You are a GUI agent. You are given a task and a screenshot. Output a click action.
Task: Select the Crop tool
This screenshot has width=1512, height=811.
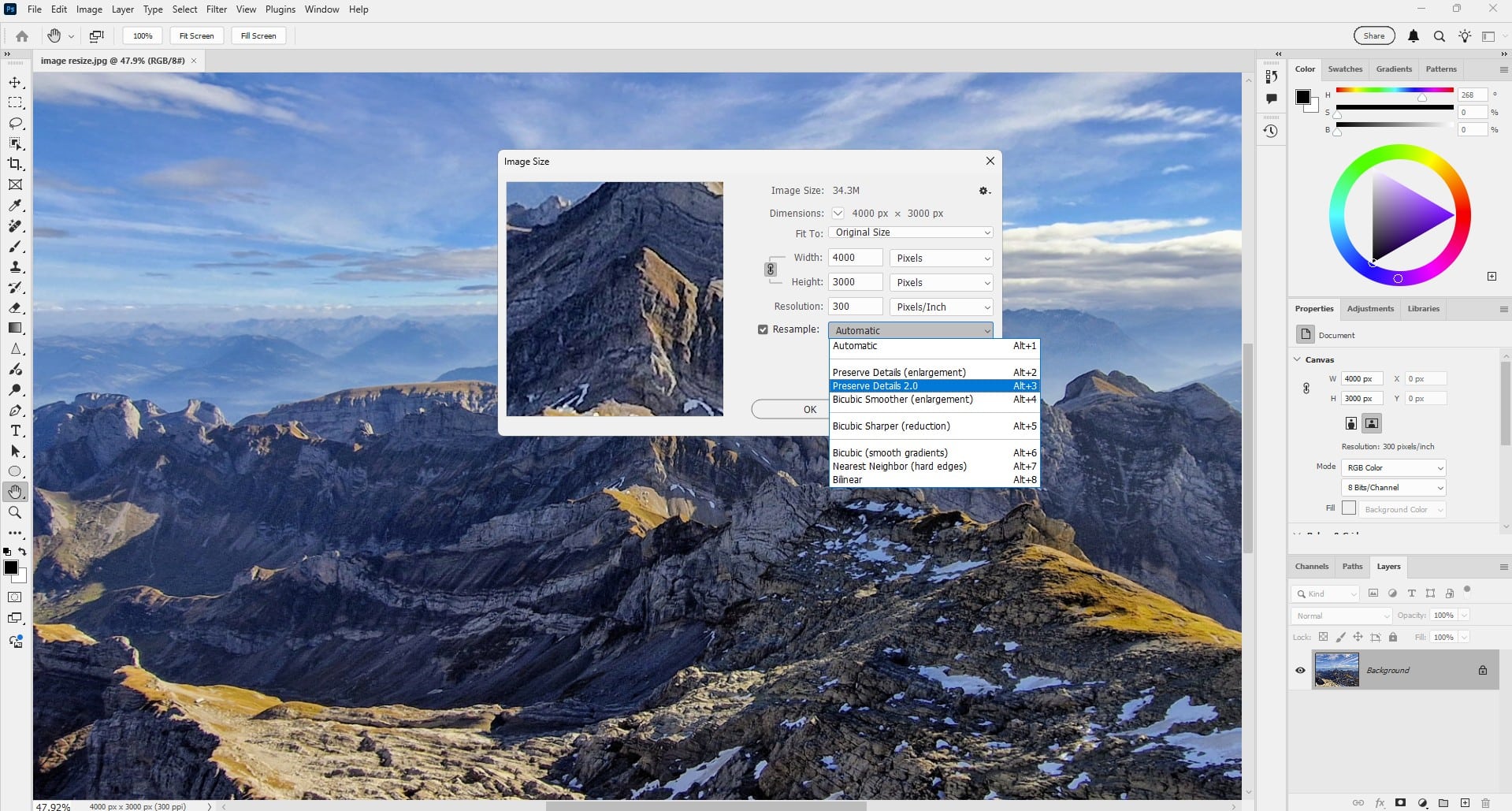point(15,164)
